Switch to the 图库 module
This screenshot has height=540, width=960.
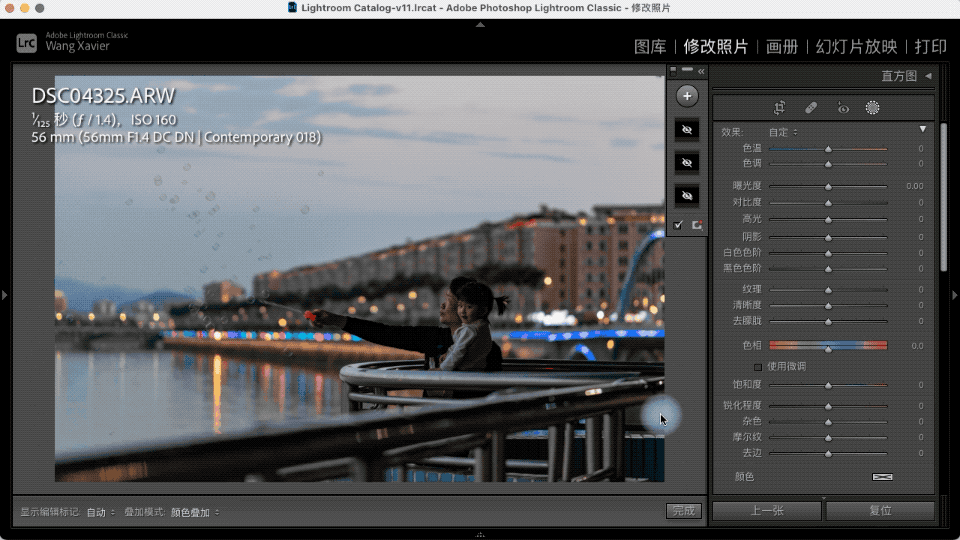650,46
